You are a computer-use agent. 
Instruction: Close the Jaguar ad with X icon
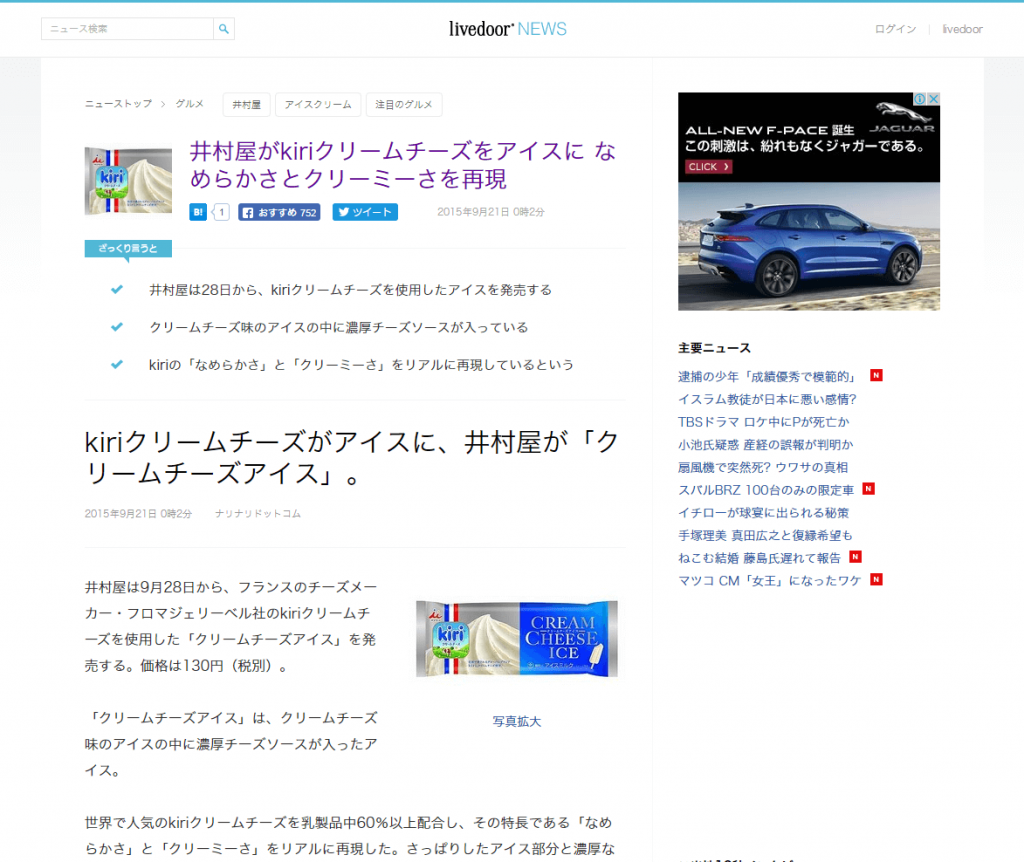tap(933, 99)
